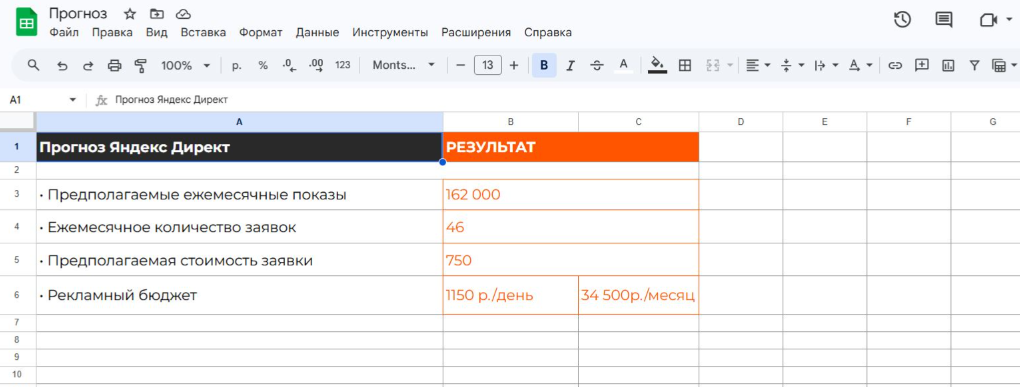The height and width of the screenshot is (387, 1020).
Task: Toggle bold formatting
Action: pos(544,65)
